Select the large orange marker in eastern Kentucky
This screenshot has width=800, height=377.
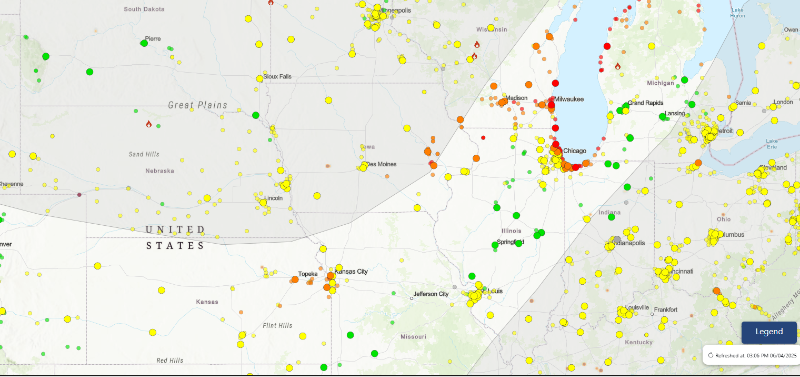(x=716, y=291)
